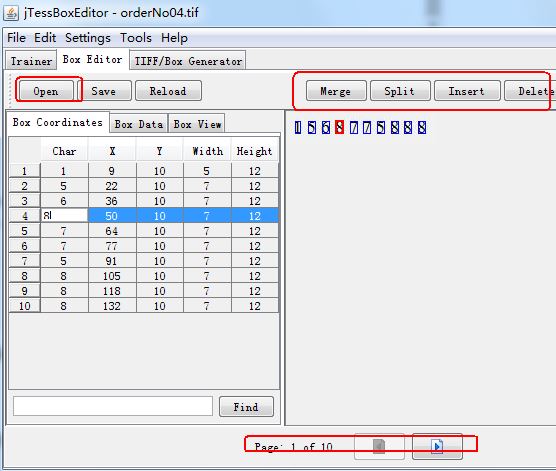556x471 pixels.
Task: Click X value 77 in row 6
Action: click(x=112, y=245)
